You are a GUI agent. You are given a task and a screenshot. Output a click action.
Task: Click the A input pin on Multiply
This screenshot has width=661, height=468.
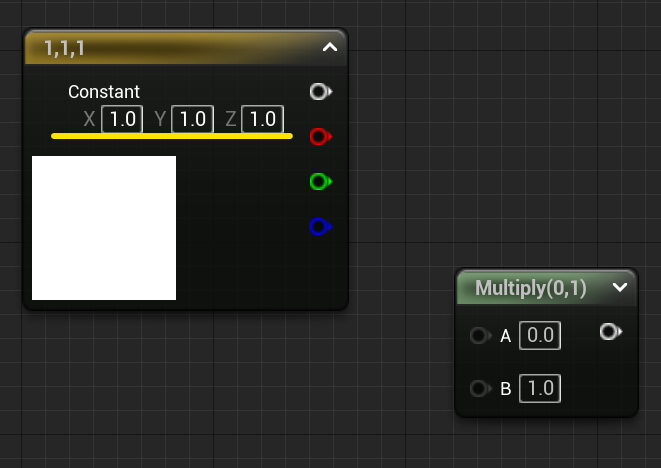(x=480, y=336)
